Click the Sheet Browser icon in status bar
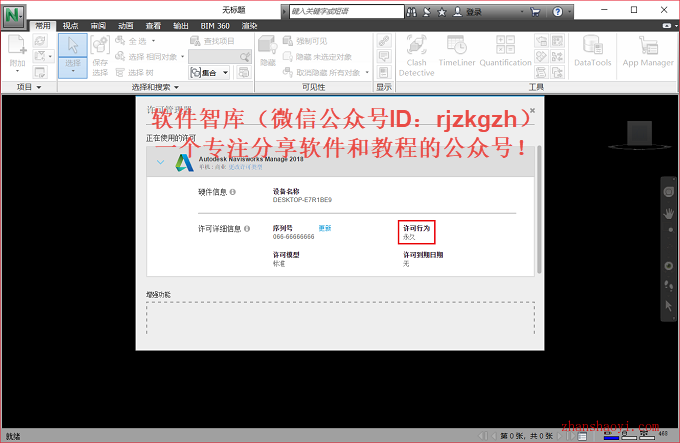 point(582,436)
